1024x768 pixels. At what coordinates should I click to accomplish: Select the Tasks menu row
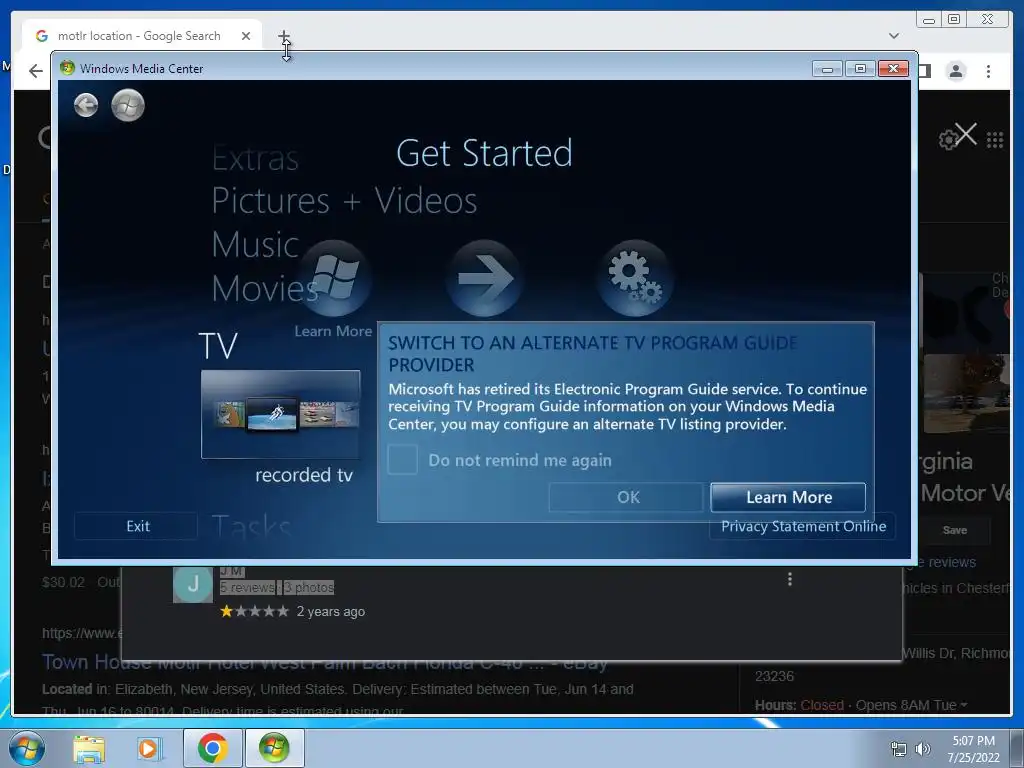tap(251, 526)
